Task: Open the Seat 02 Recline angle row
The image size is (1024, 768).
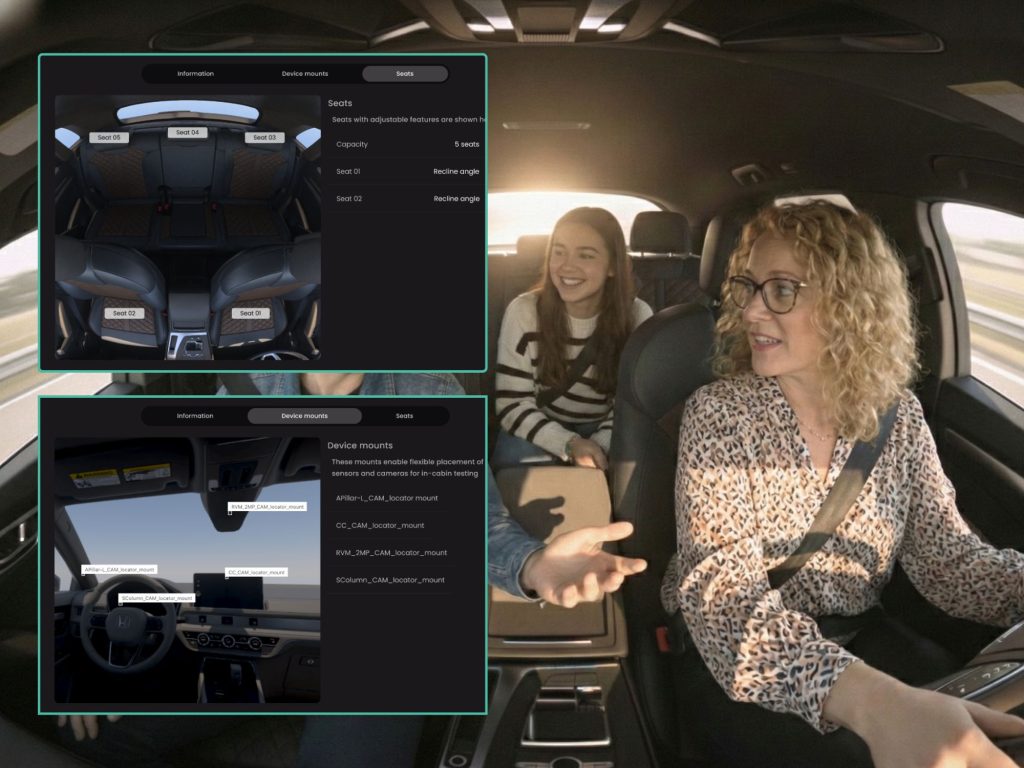Action: 408,199
